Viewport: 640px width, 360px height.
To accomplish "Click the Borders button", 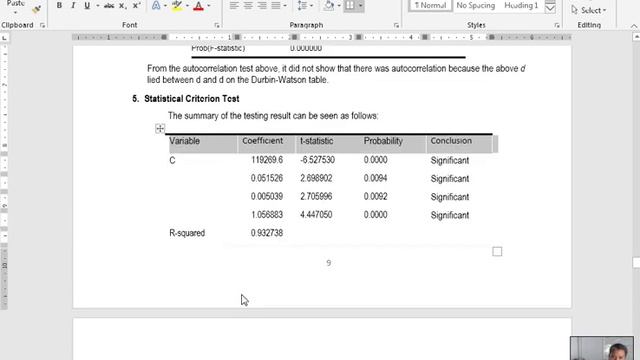I will coord(350,6).
